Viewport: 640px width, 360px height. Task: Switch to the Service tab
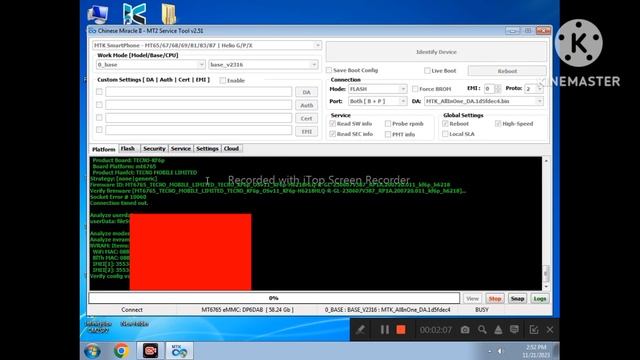[x=181, y=149]
